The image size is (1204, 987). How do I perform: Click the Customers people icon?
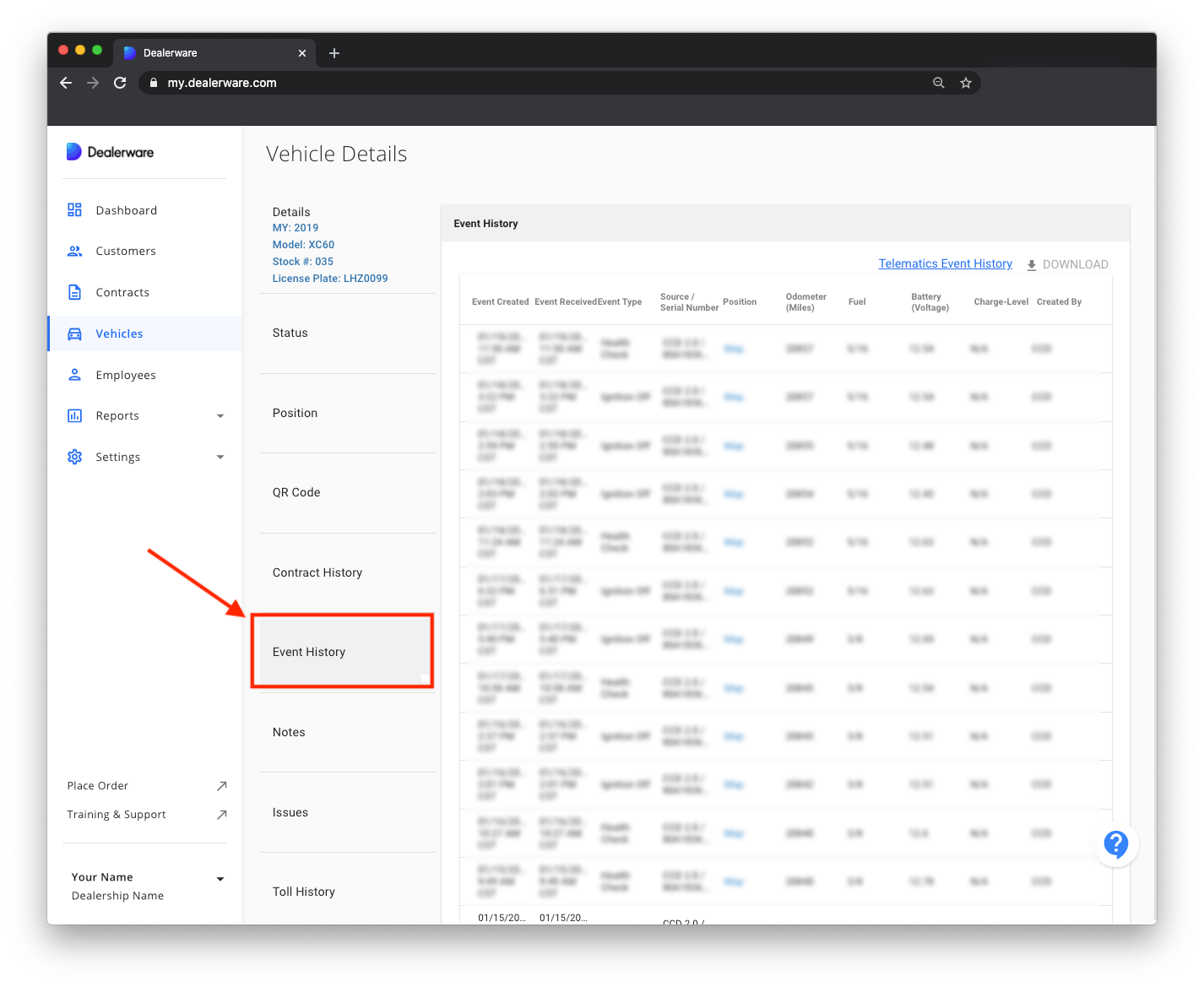(74, 251)
